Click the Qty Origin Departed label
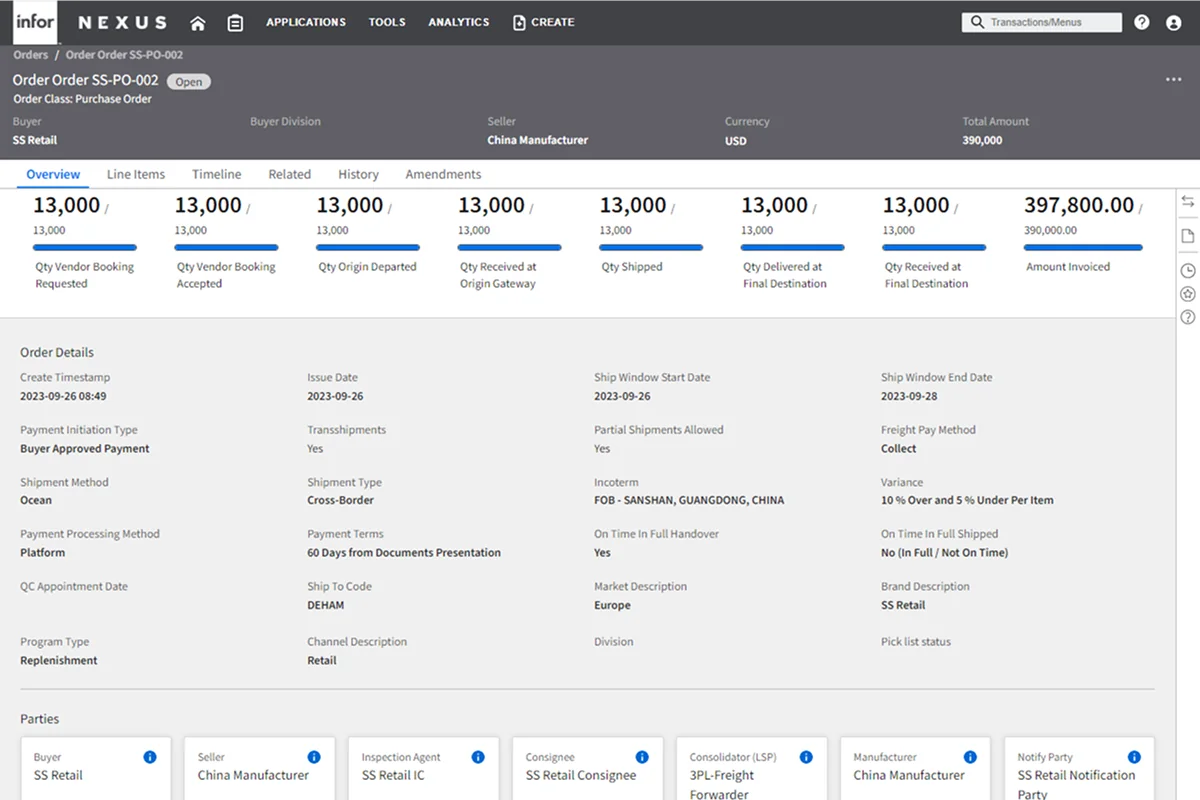Screen dimensions: 1200x800 pyautogui.click(x=368, y=267)
